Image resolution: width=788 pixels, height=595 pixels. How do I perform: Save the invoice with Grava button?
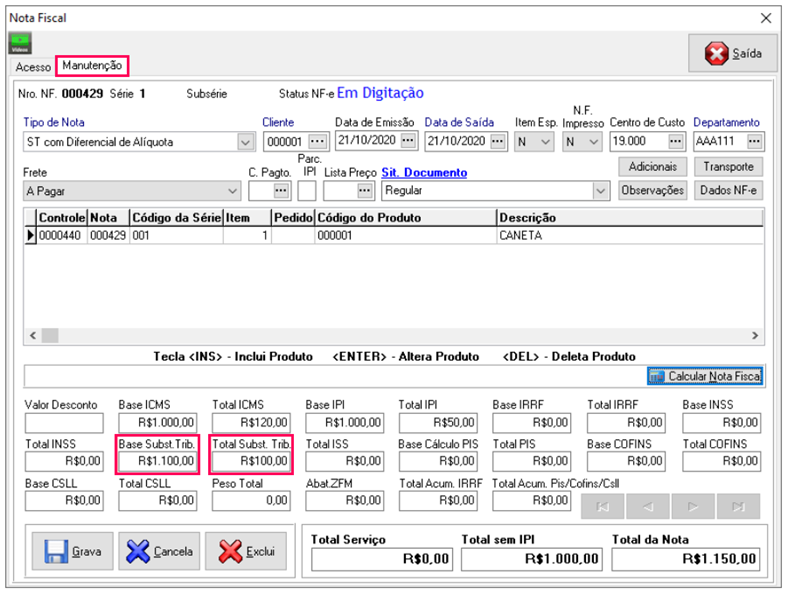[x=74, y=550]
